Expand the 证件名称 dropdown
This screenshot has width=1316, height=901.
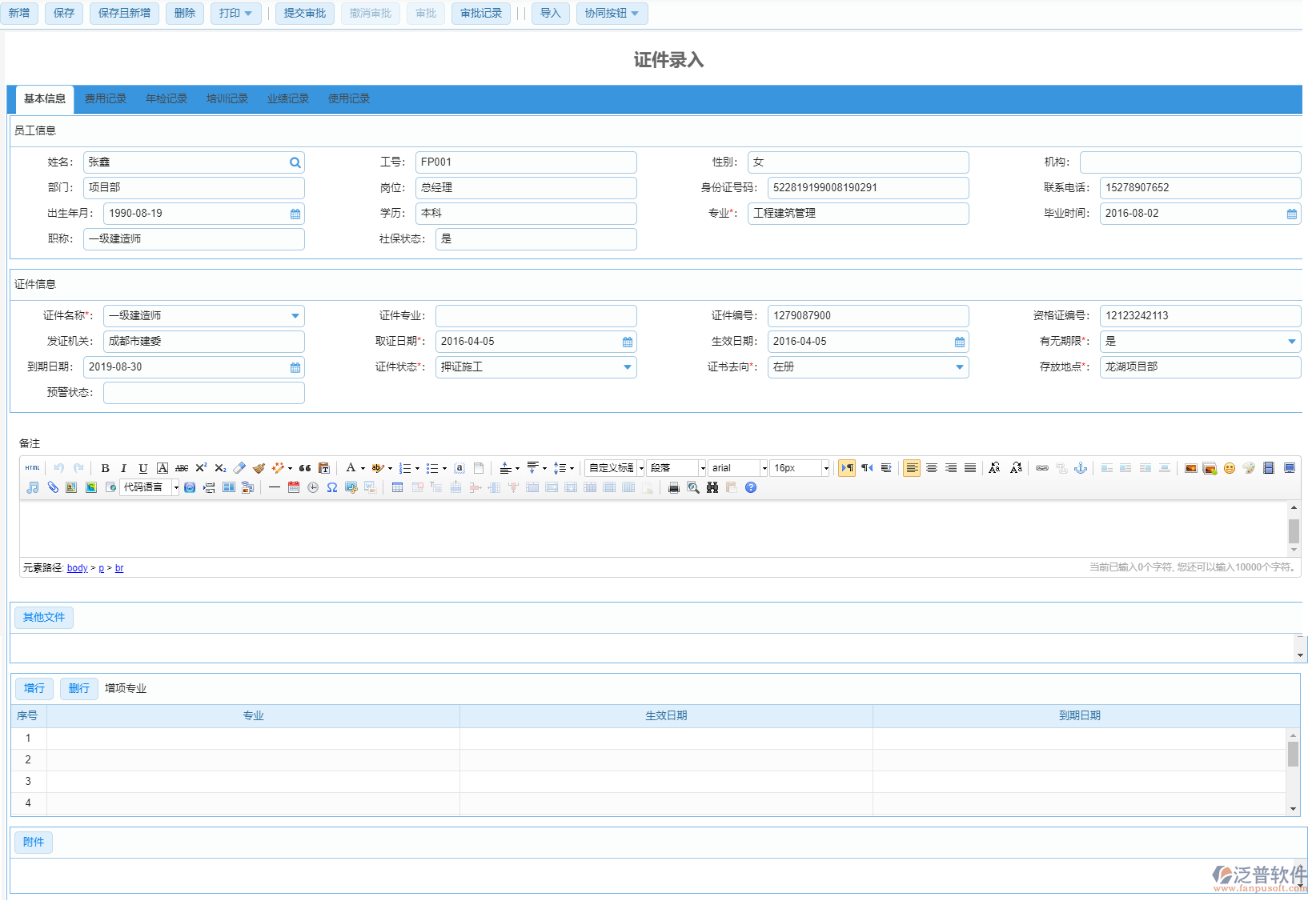pos(295,316)
